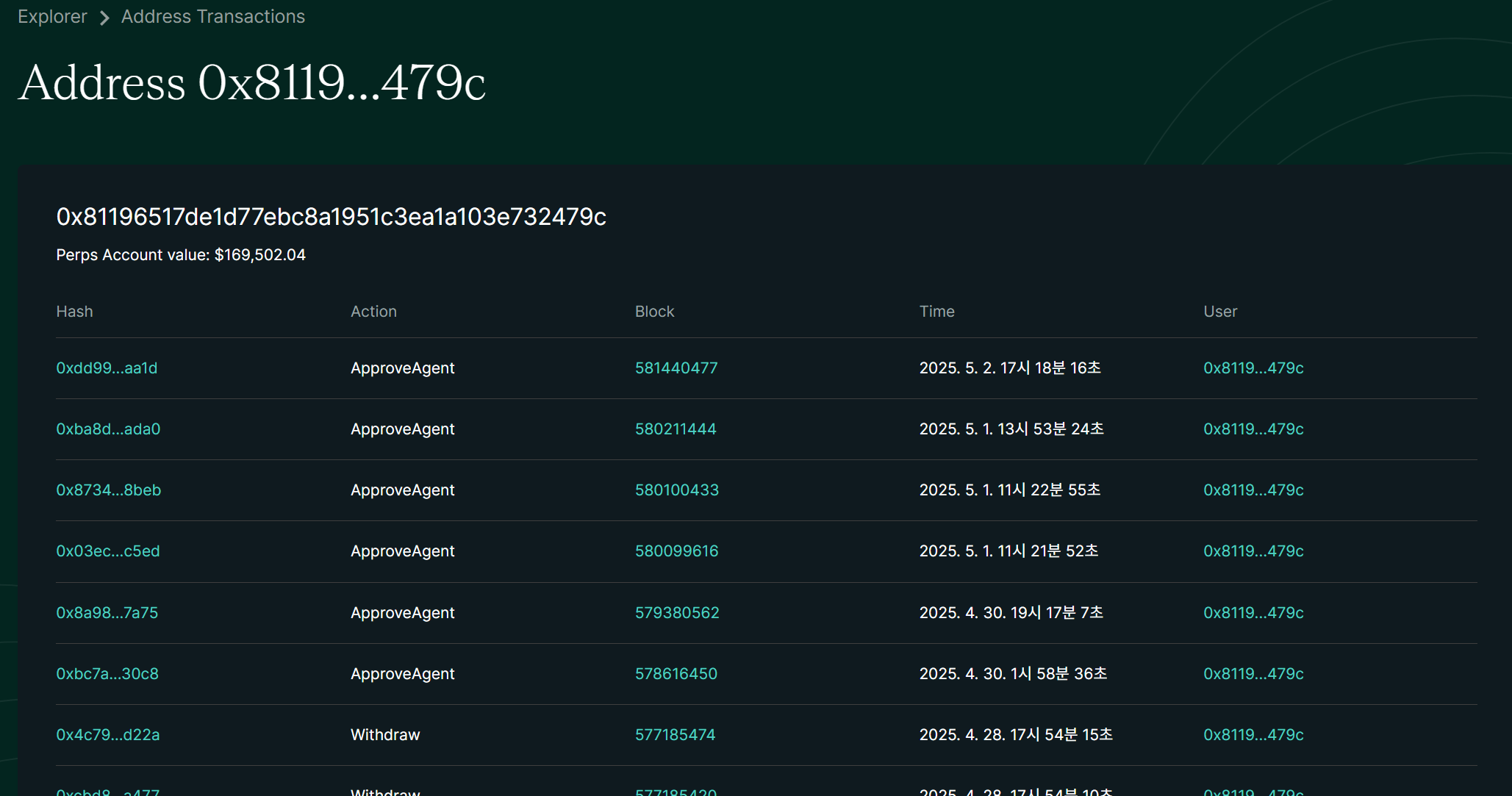Open transaction hash 0xdd99...aa1d
This screenshot has width=1512, height=796.
coord(107,367)
